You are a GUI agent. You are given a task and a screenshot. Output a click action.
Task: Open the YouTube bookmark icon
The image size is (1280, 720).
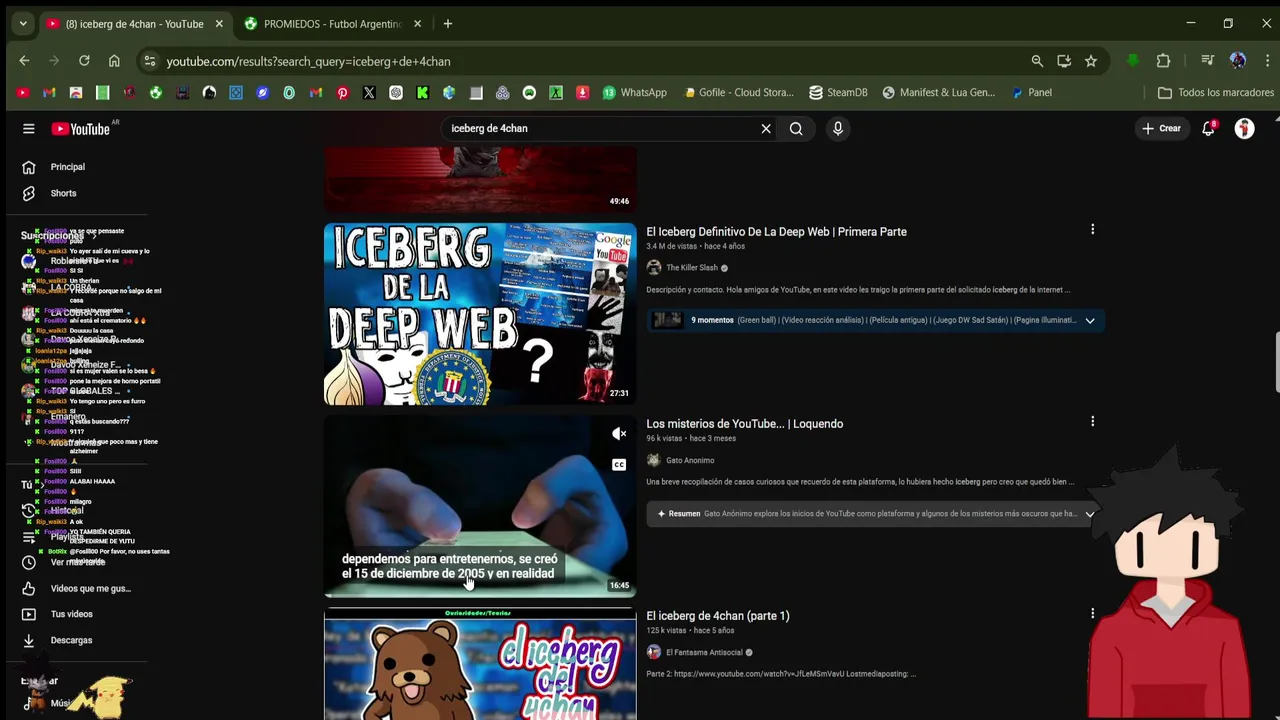click(x=23, y=92)
